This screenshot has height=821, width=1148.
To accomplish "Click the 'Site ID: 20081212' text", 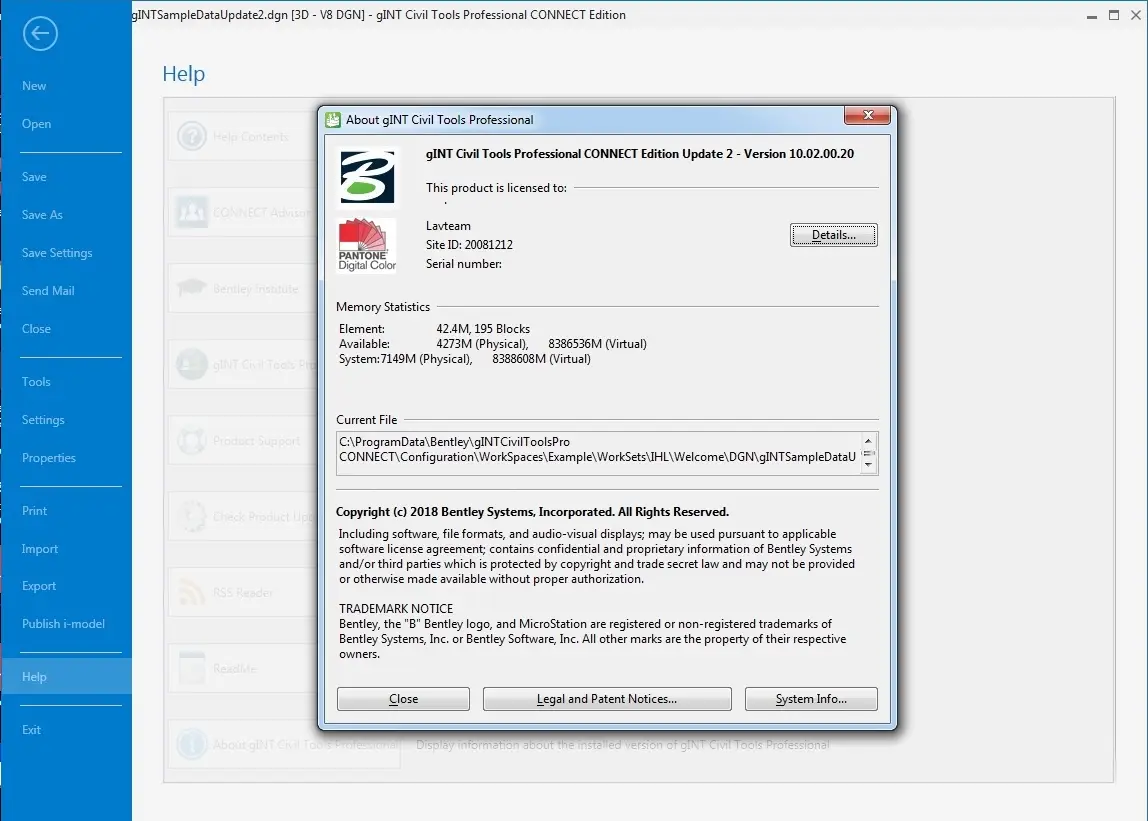I will [x=469, y=245].
